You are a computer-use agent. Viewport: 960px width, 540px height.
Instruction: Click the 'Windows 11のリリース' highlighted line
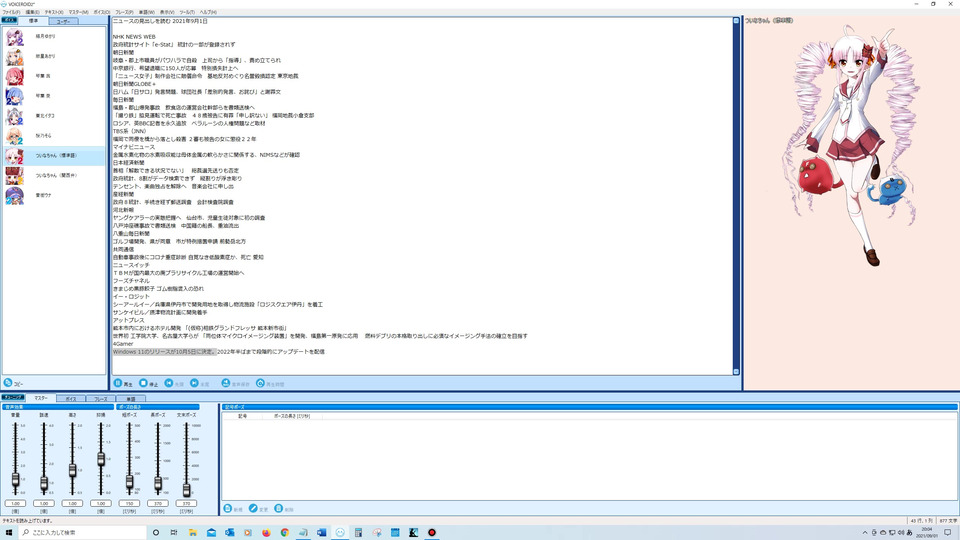coord(164,352)
